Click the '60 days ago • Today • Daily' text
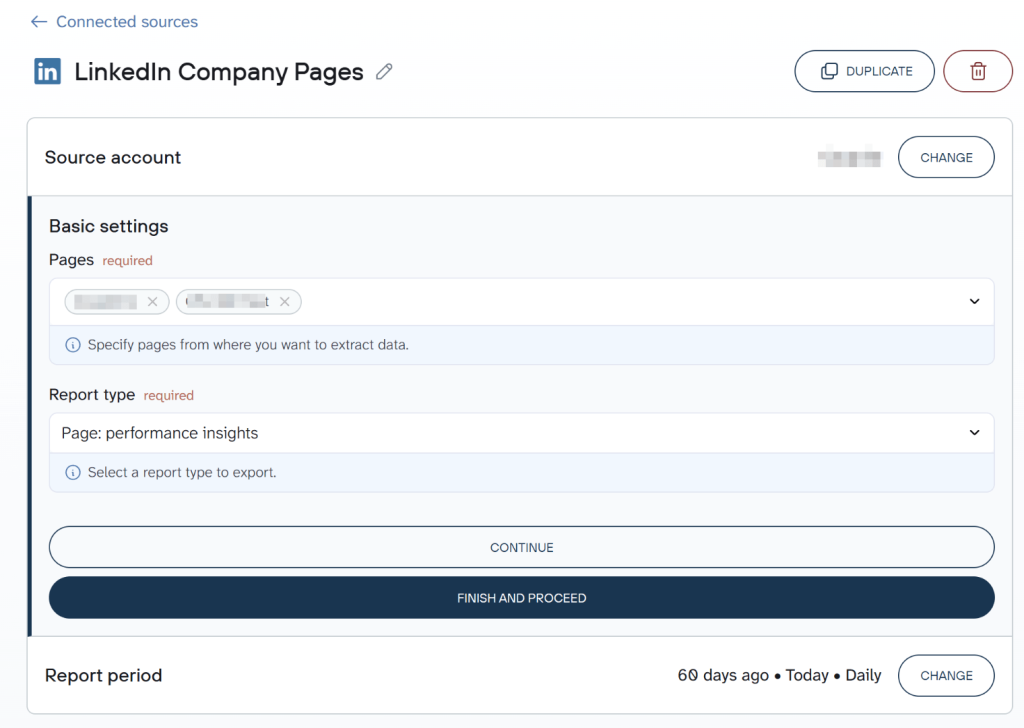The width and height of the screenshot is (1024, 728). pyautogui.click(x=779, y=675)
